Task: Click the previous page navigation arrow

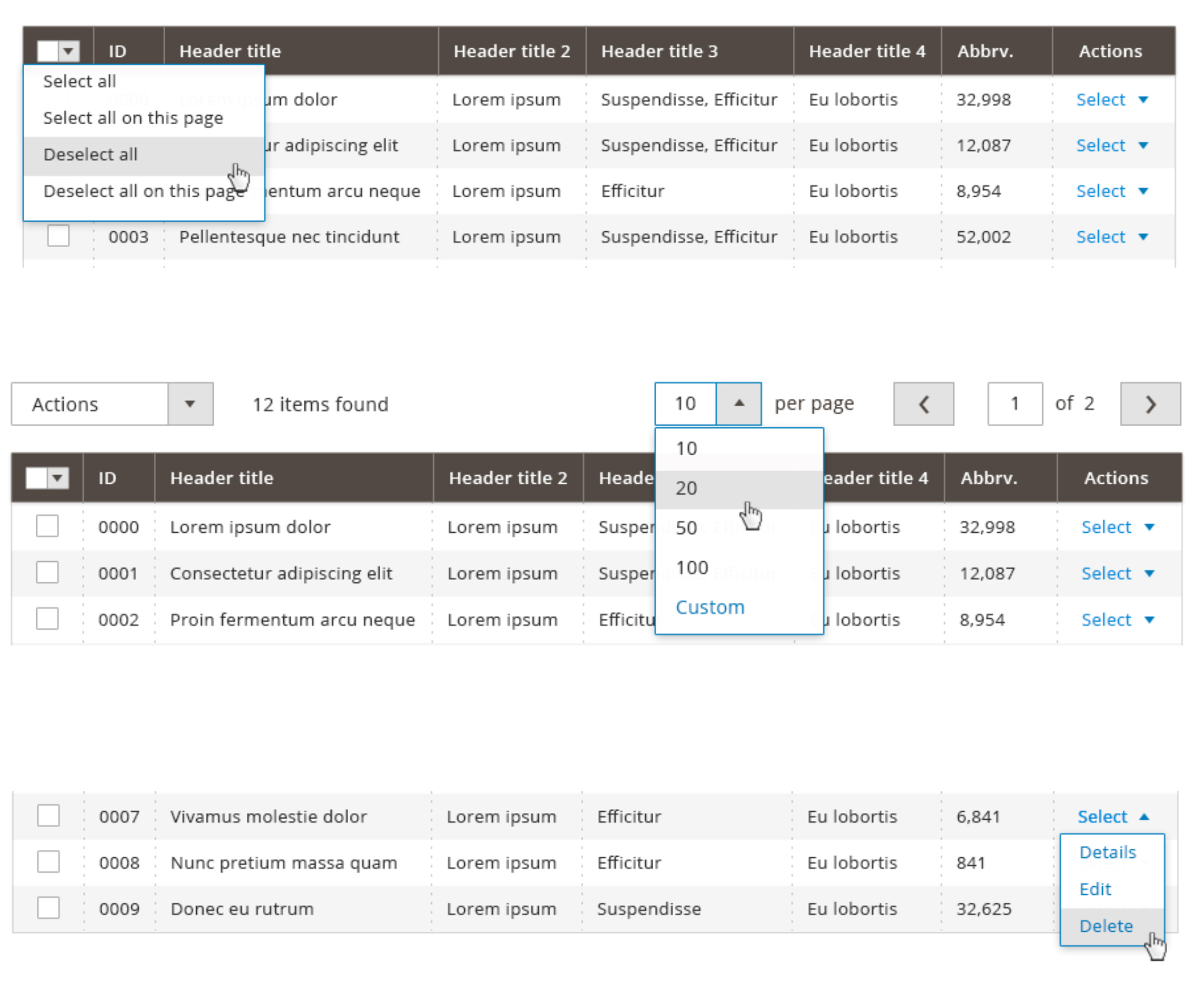Action: 920,404
